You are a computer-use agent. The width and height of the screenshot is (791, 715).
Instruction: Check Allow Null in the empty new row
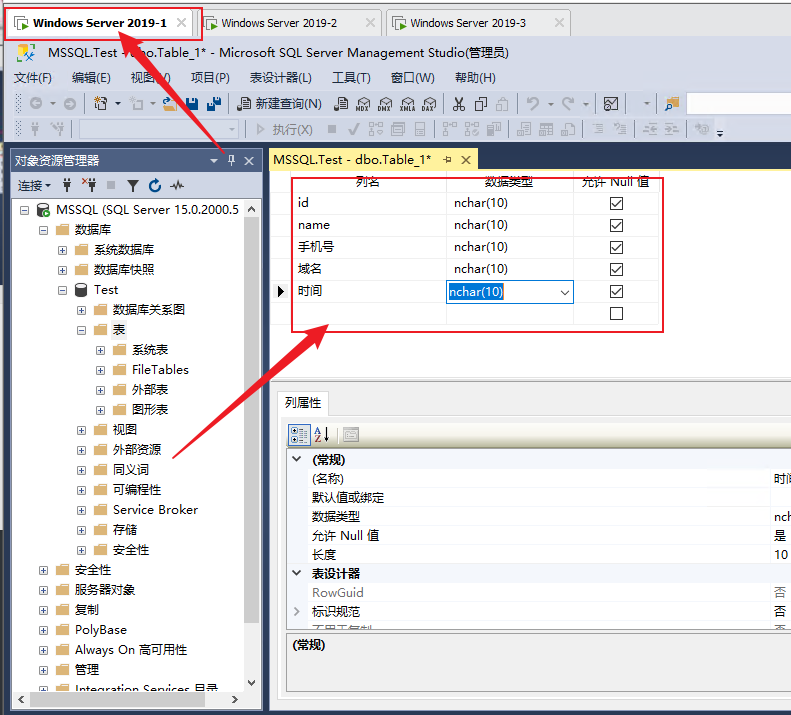(x=616, y=313)
